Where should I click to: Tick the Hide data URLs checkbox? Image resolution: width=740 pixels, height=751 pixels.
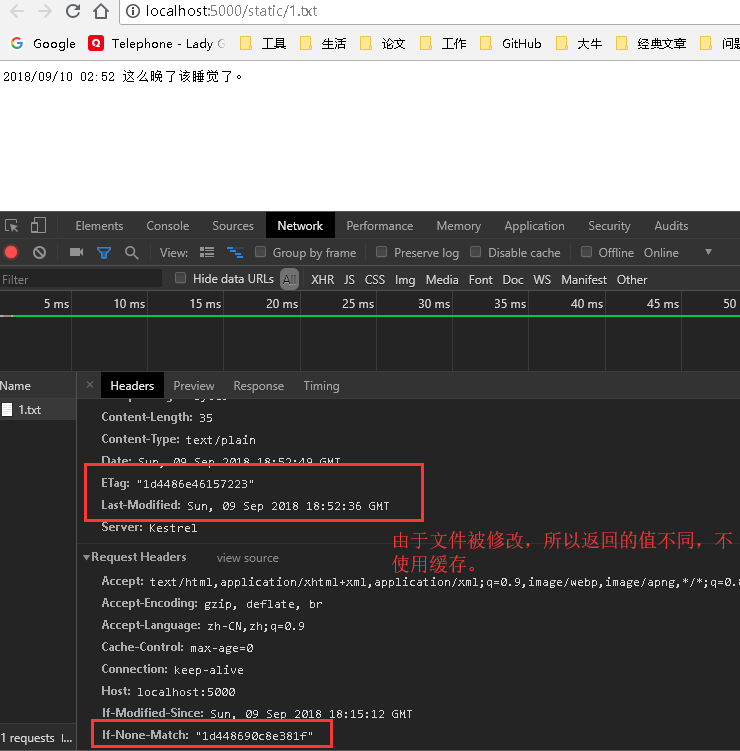click(x=181, y=279)
